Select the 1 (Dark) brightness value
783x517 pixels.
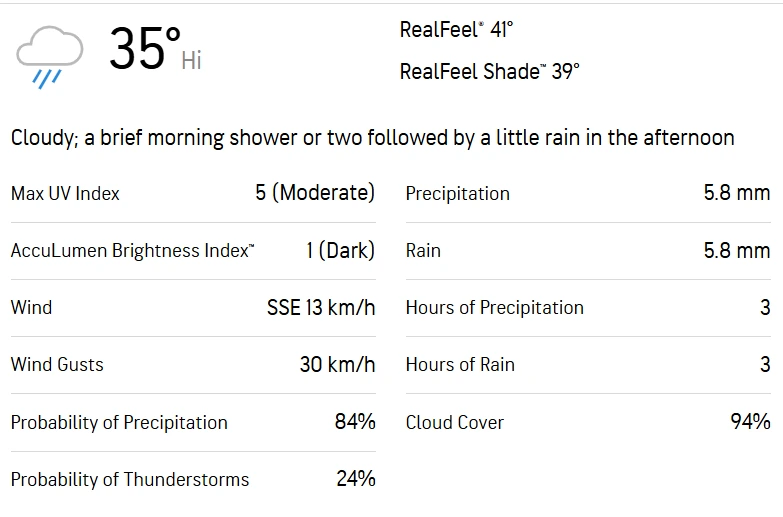tap(340, 251)
